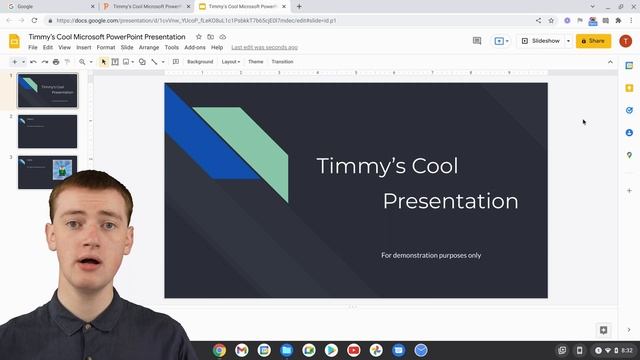This screenshot has width=640, height=360.
Task: Select the Line tool
Action: click(x=154, y=62)
